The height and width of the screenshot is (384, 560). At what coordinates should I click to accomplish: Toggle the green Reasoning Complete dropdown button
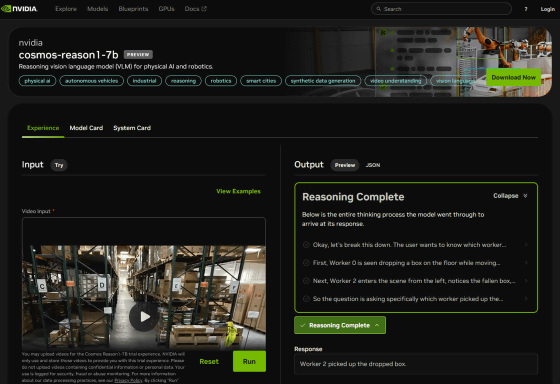tap(340, 325)
